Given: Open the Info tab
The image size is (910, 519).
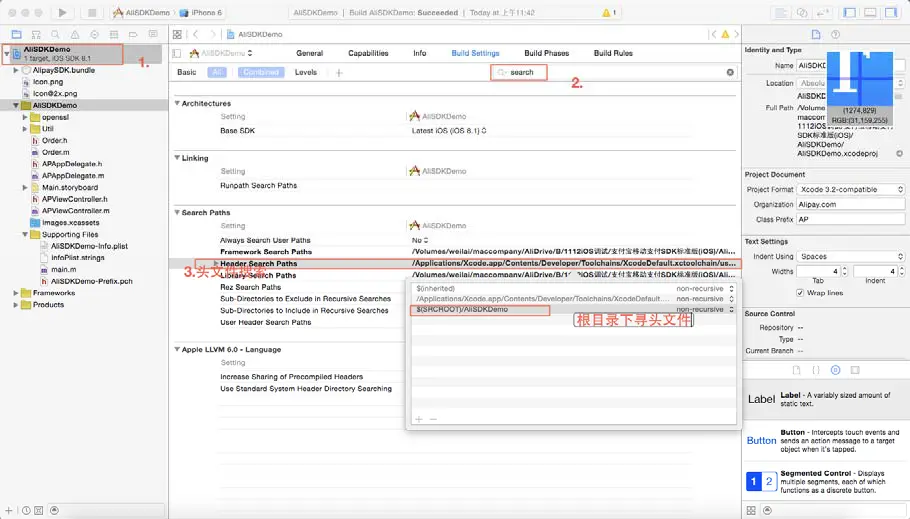Looking at the screenshot, I should coord(420,53).
